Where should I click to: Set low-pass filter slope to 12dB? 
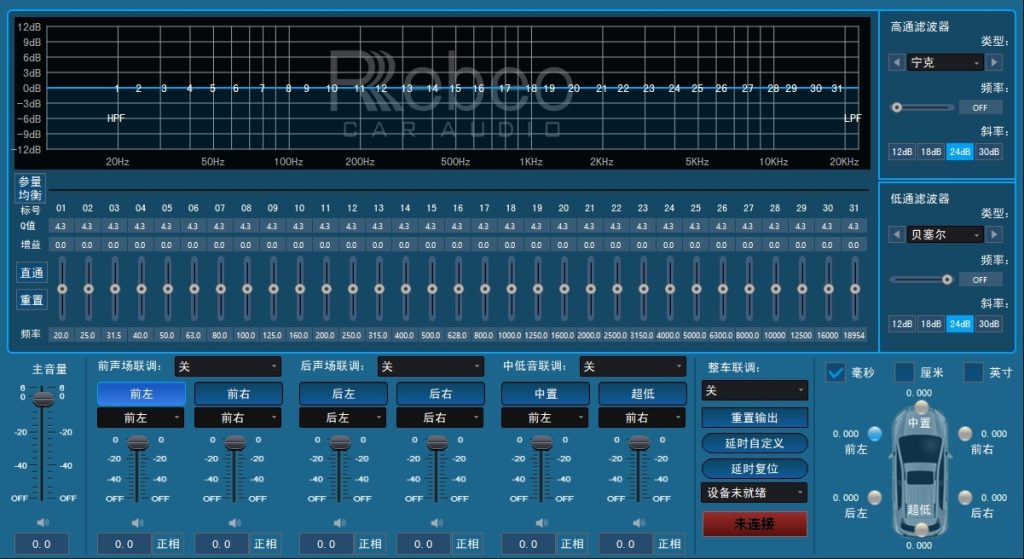(902, 324)
